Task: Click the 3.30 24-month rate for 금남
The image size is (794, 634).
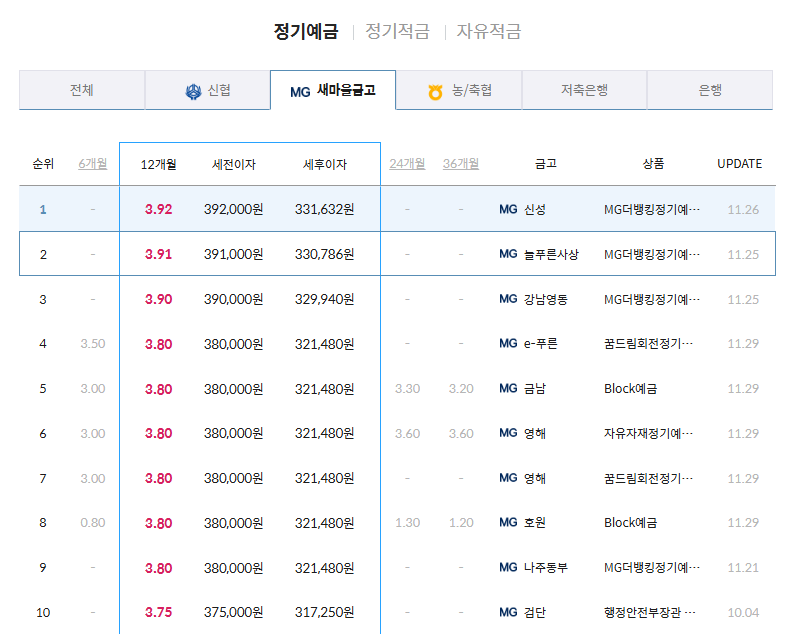Action: click(407, 389)
